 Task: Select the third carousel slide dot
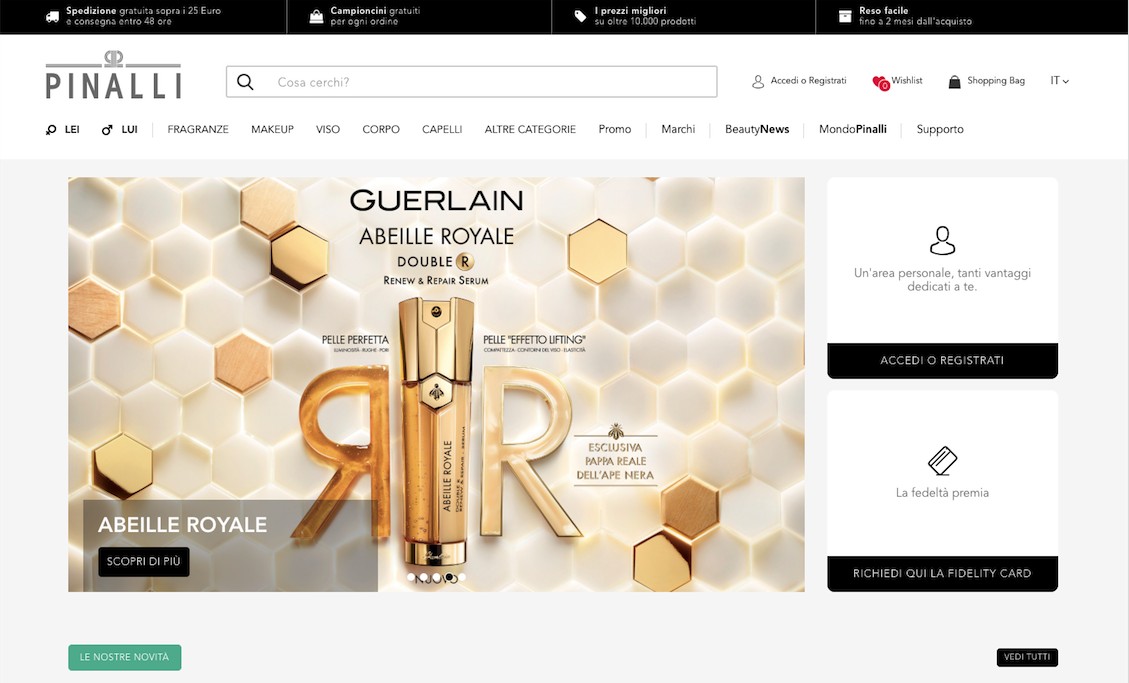[436, 577]
